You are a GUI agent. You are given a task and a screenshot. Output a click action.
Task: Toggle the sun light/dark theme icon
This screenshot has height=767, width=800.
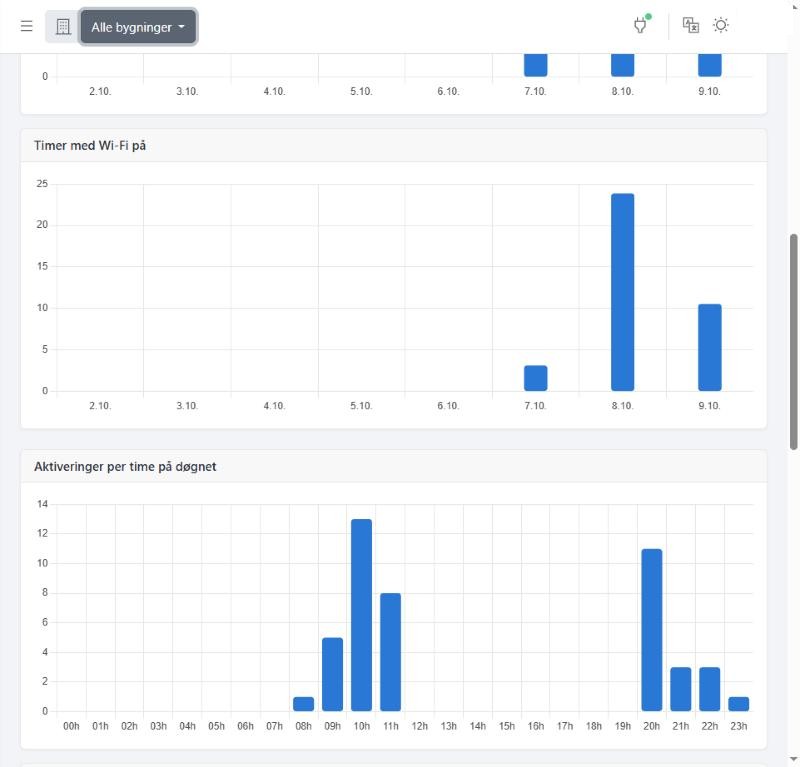720,25
